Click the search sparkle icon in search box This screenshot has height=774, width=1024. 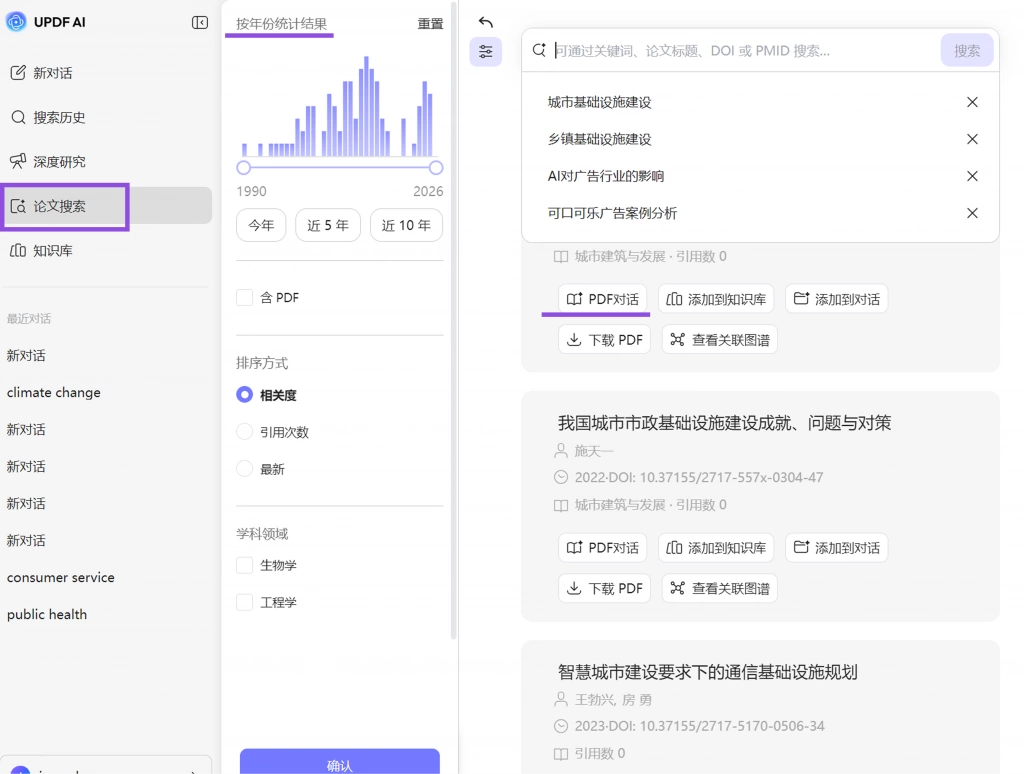pos(539,50)
